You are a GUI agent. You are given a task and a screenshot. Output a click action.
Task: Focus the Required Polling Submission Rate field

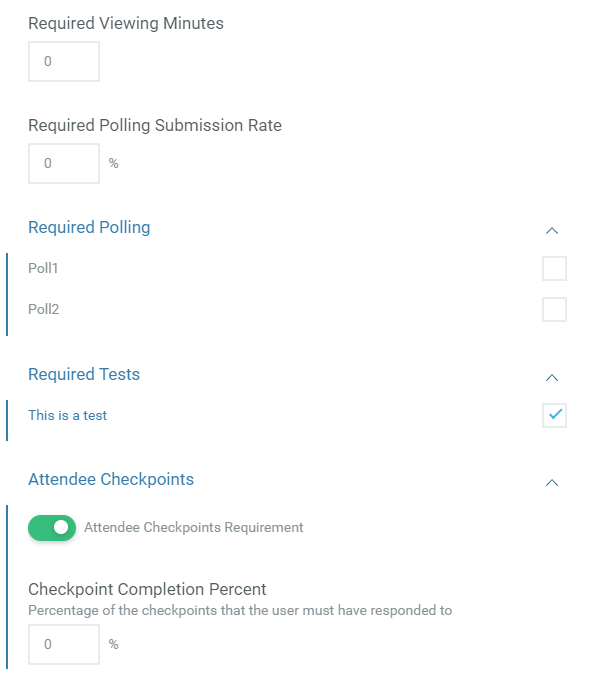64,163
